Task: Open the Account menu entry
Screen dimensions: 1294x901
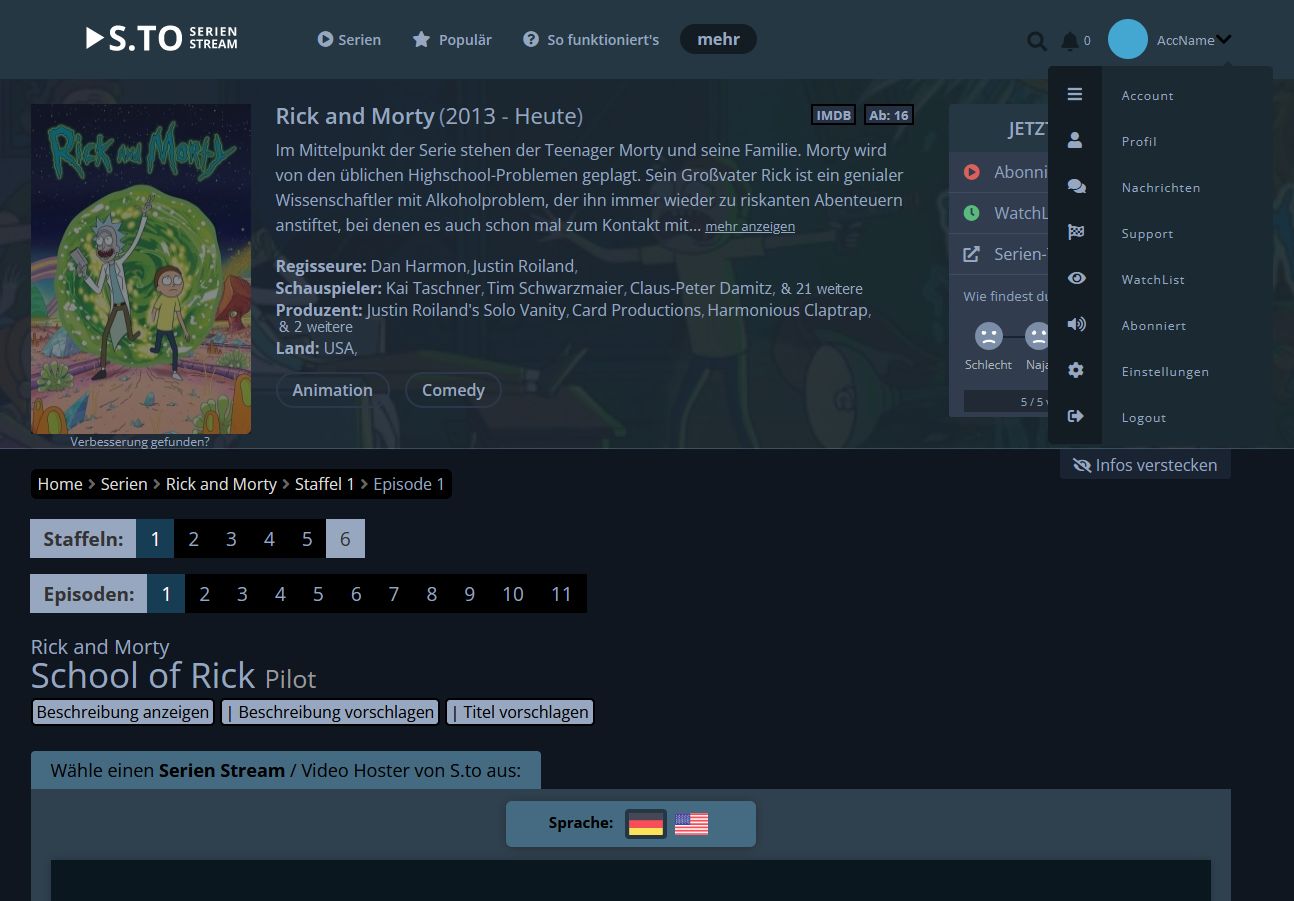Action: point(1147,95)
